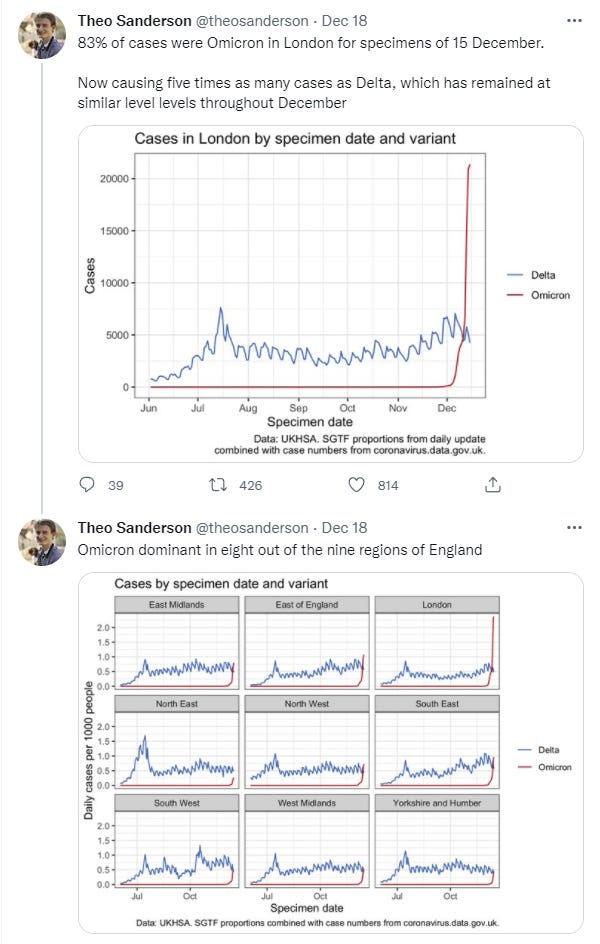The width and height of the screenshot is (600, 944).
Task: Click the tweet text about Omicron dominant regions
Action: click(280, 549)
